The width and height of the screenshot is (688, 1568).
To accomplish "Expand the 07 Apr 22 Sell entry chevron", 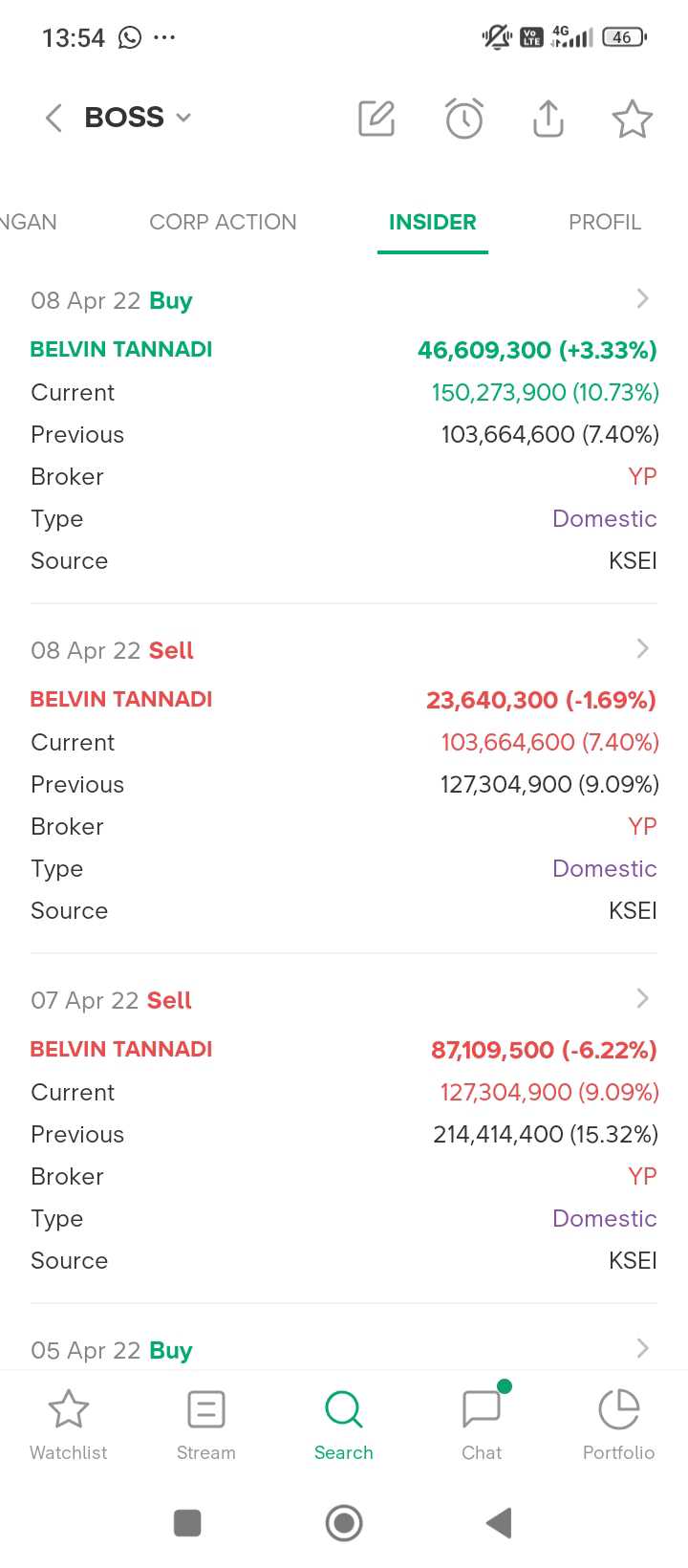I will click(642, 999).
